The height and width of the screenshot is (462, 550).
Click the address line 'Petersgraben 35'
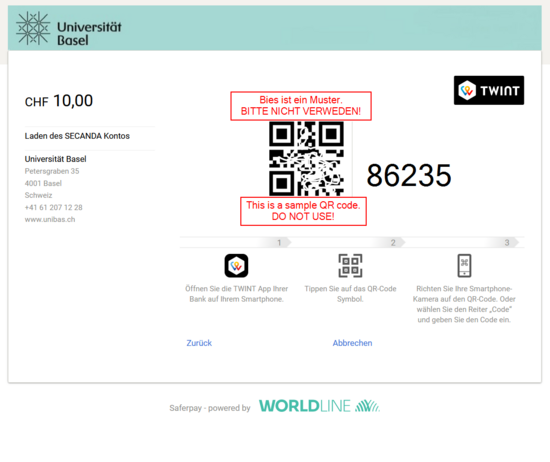[x=52, y=171]
